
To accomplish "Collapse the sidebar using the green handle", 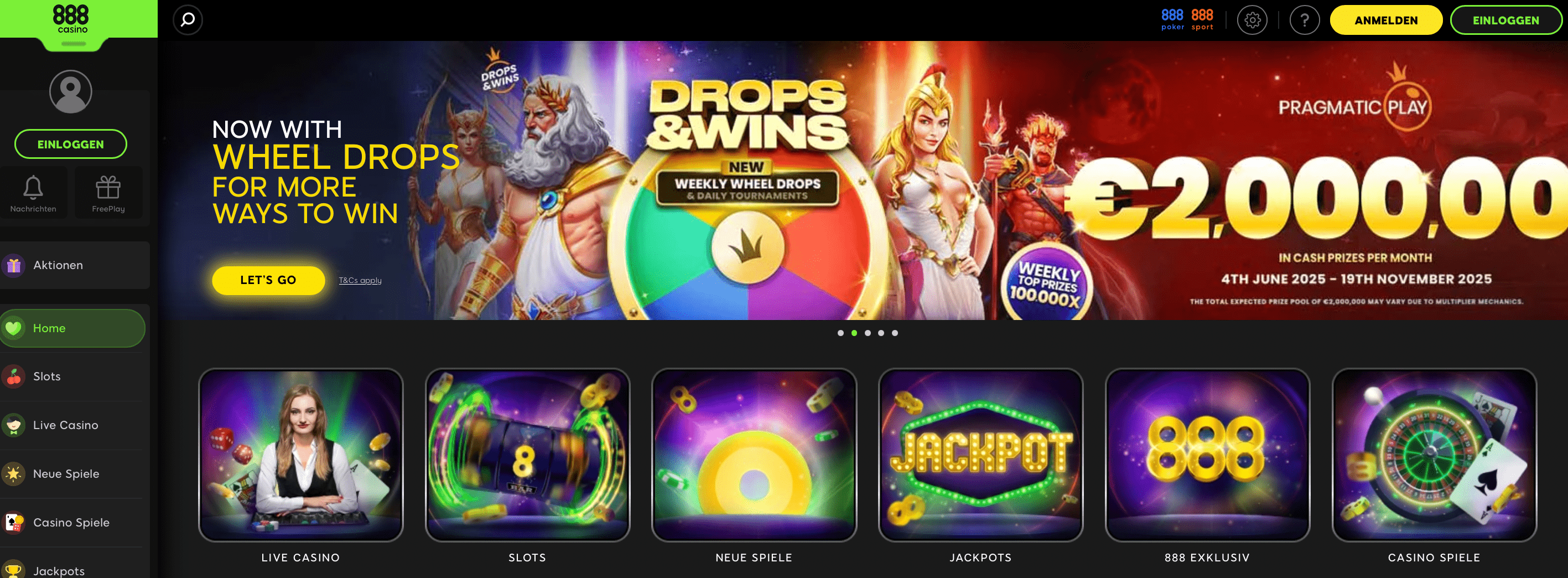I will (74, 44).
